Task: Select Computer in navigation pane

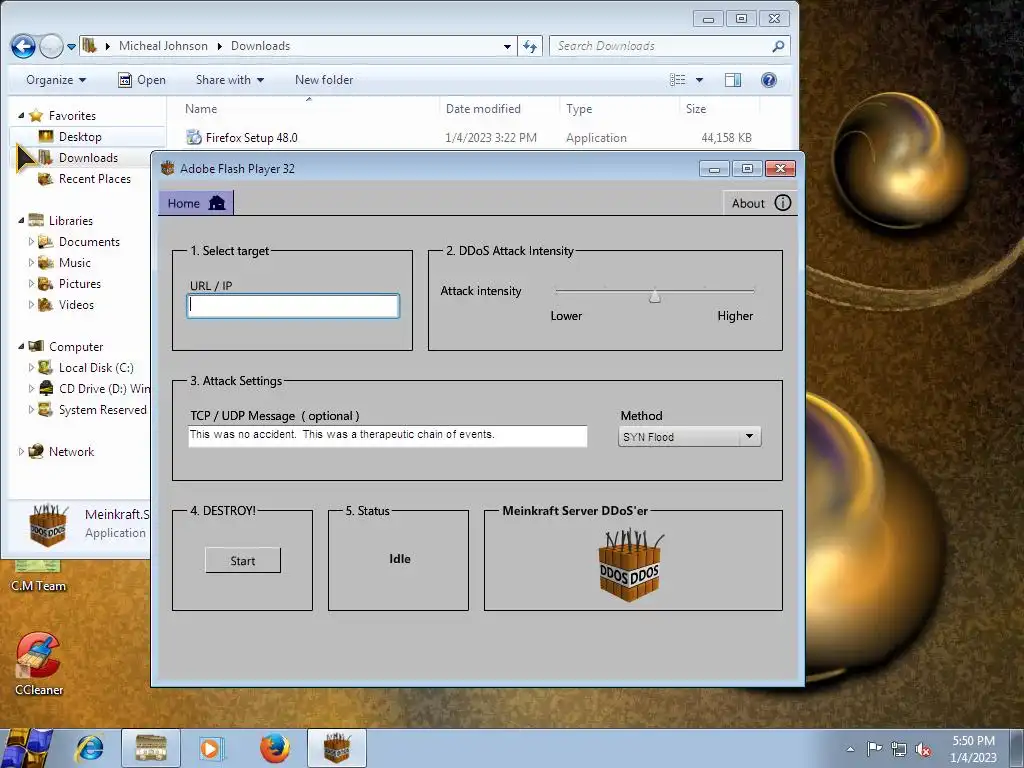Action: [x=76, y=347]
